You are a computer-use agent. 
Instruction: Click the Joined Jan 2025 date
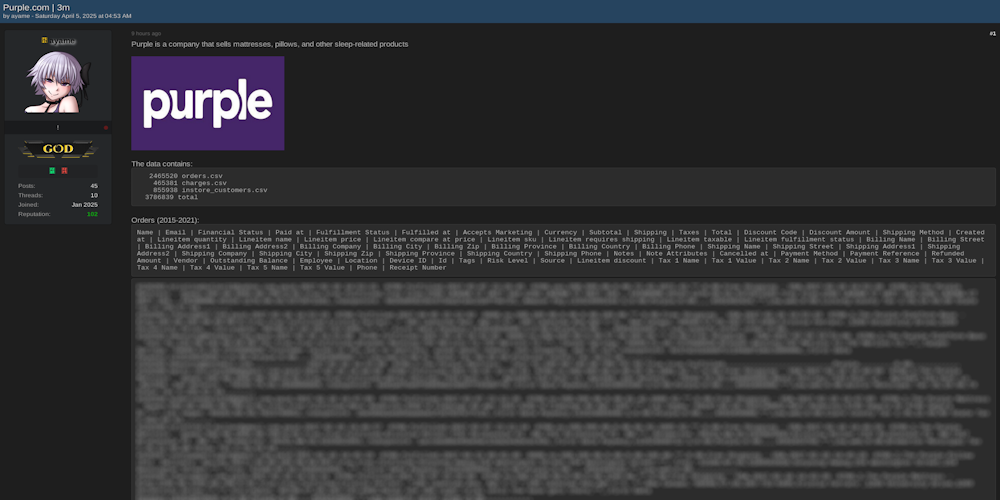[85, 205]
